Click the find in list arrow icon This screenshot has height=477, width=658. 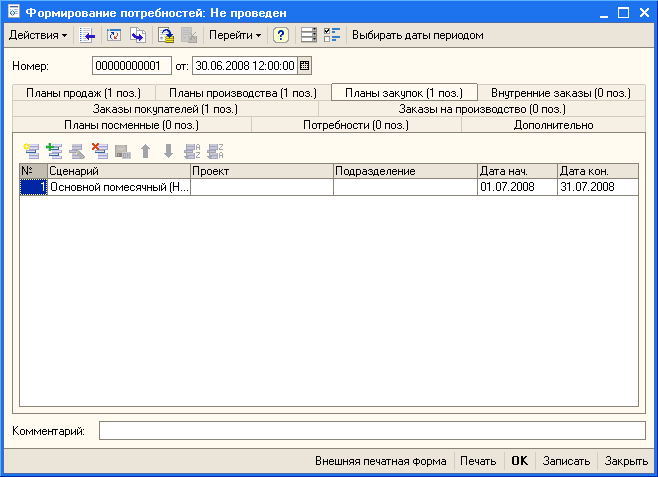[x=87, y=35]
